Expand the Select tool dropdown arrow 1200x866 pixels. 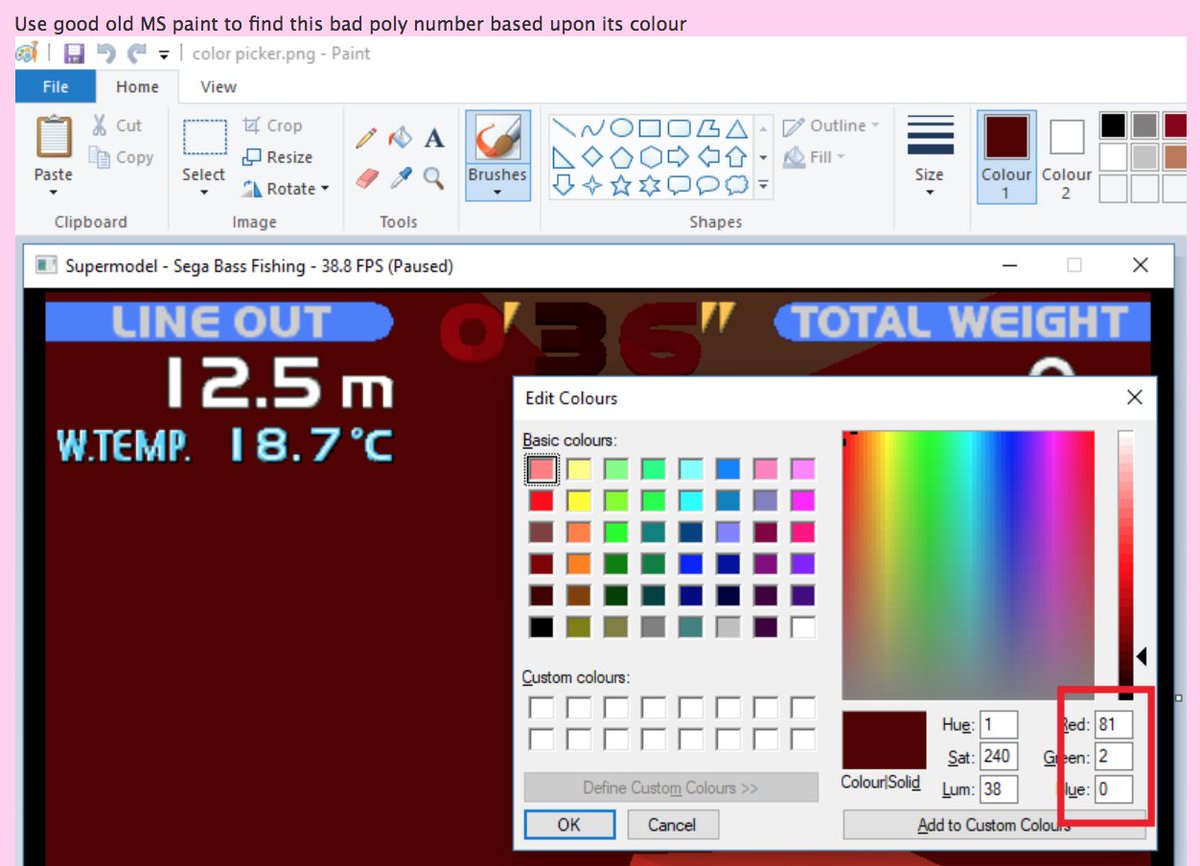204,191
